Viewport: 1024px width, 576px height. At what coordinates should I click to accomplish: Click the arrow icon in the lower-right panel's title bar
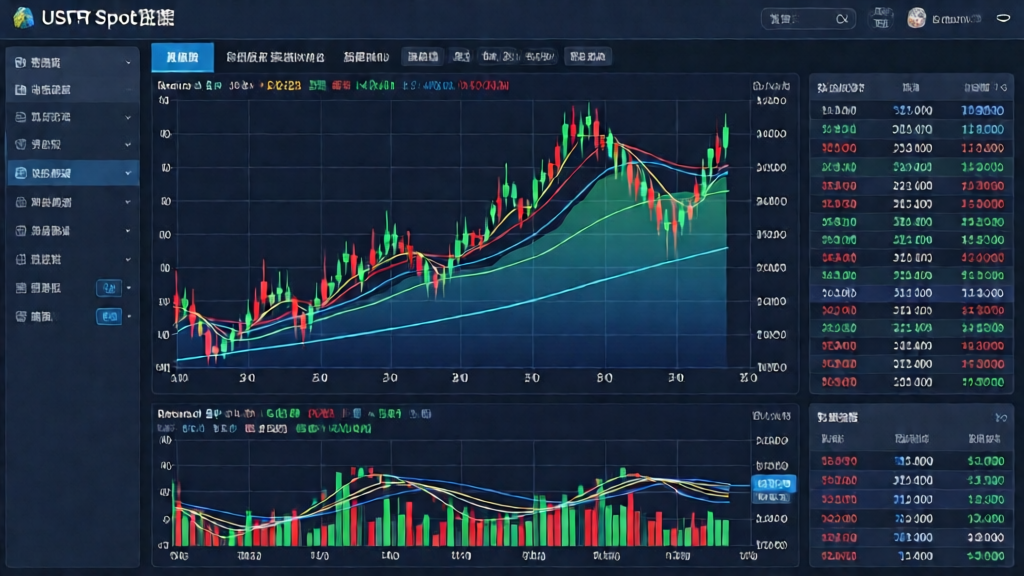tap(1001, 417)
